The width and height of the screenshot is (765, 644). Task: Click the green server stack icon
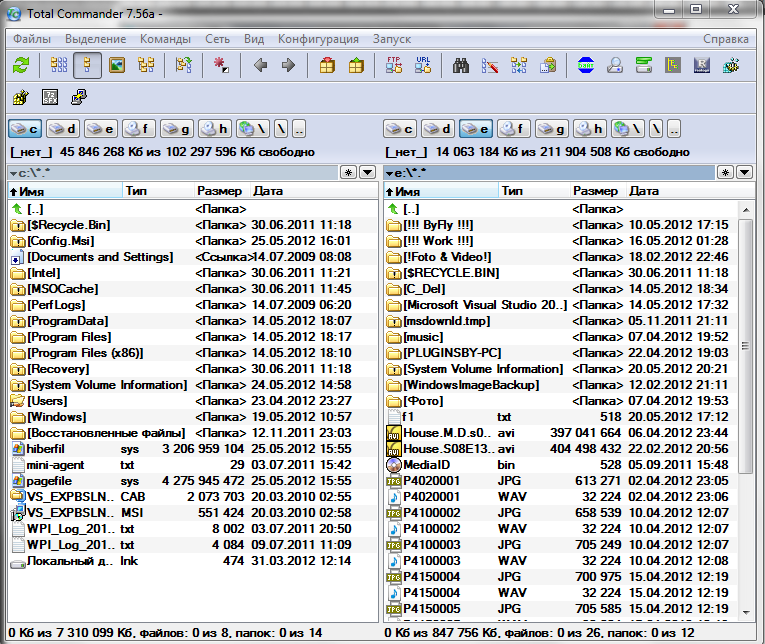(644, 65)
